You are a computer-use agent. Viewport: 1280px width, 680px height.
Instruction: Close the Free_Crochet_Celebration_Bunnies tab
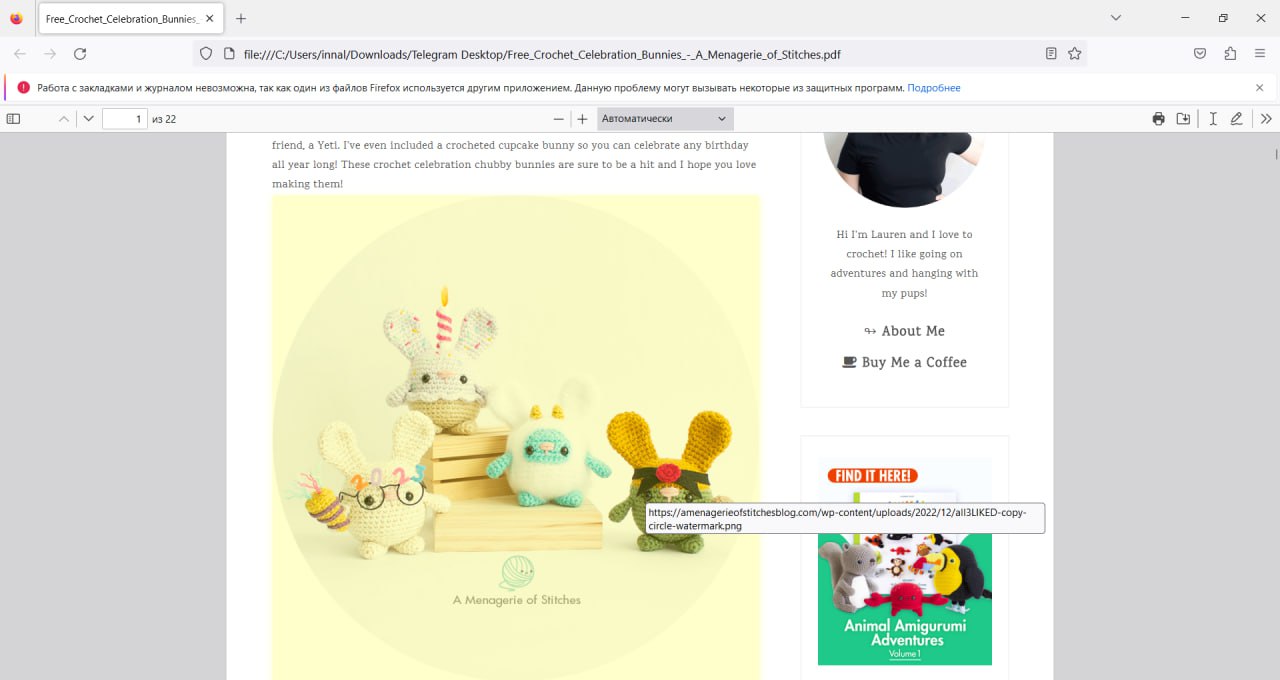click(x=209, y=18)
